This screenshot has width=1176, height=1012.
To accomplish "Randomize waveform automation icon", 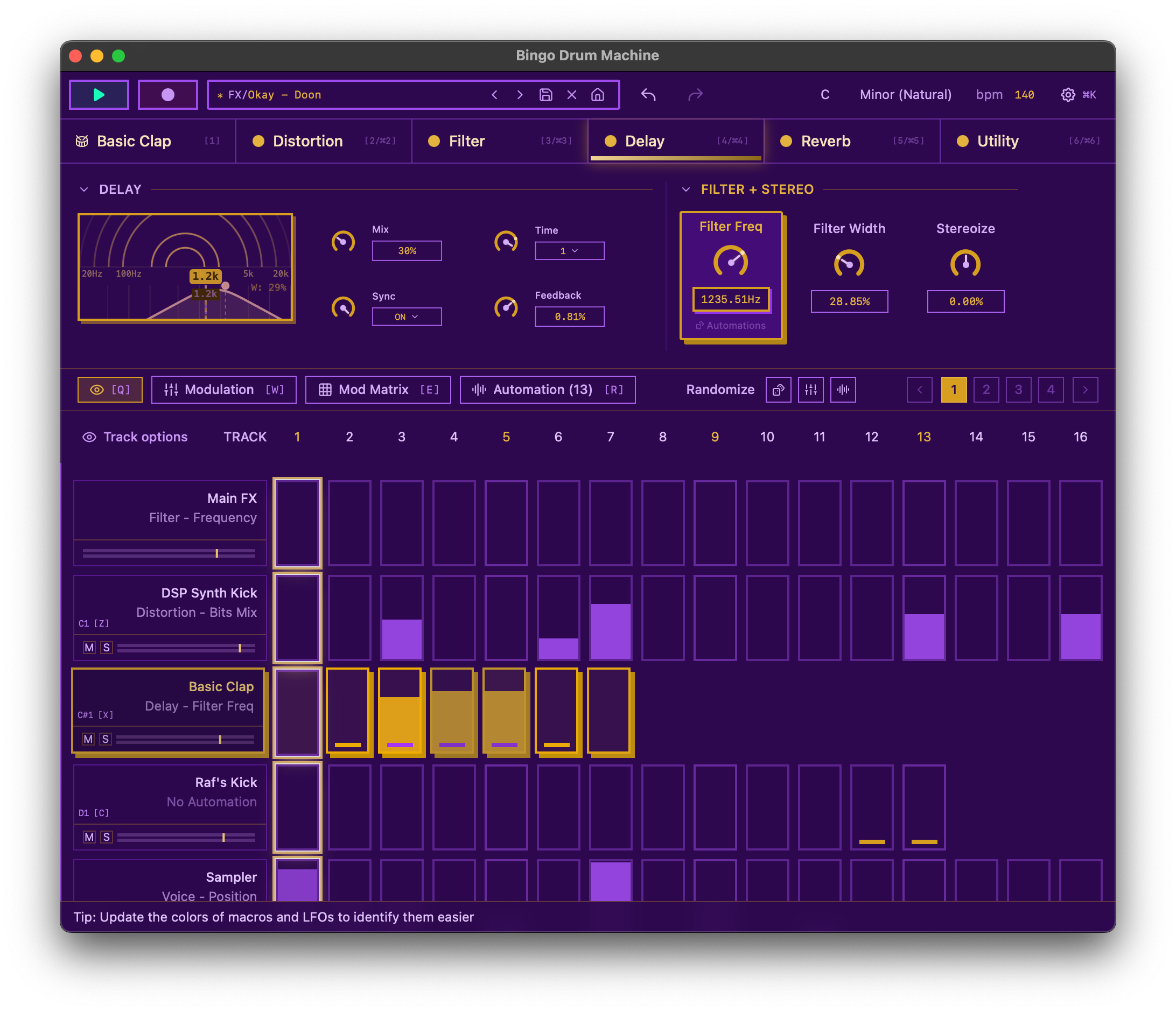I will click(843, 390).
